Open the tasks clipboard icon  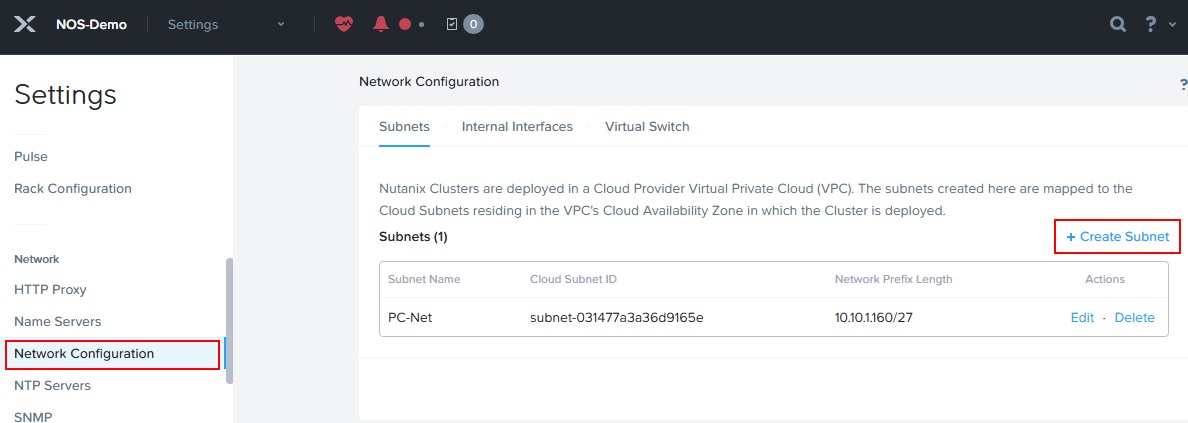coord(452,24)
